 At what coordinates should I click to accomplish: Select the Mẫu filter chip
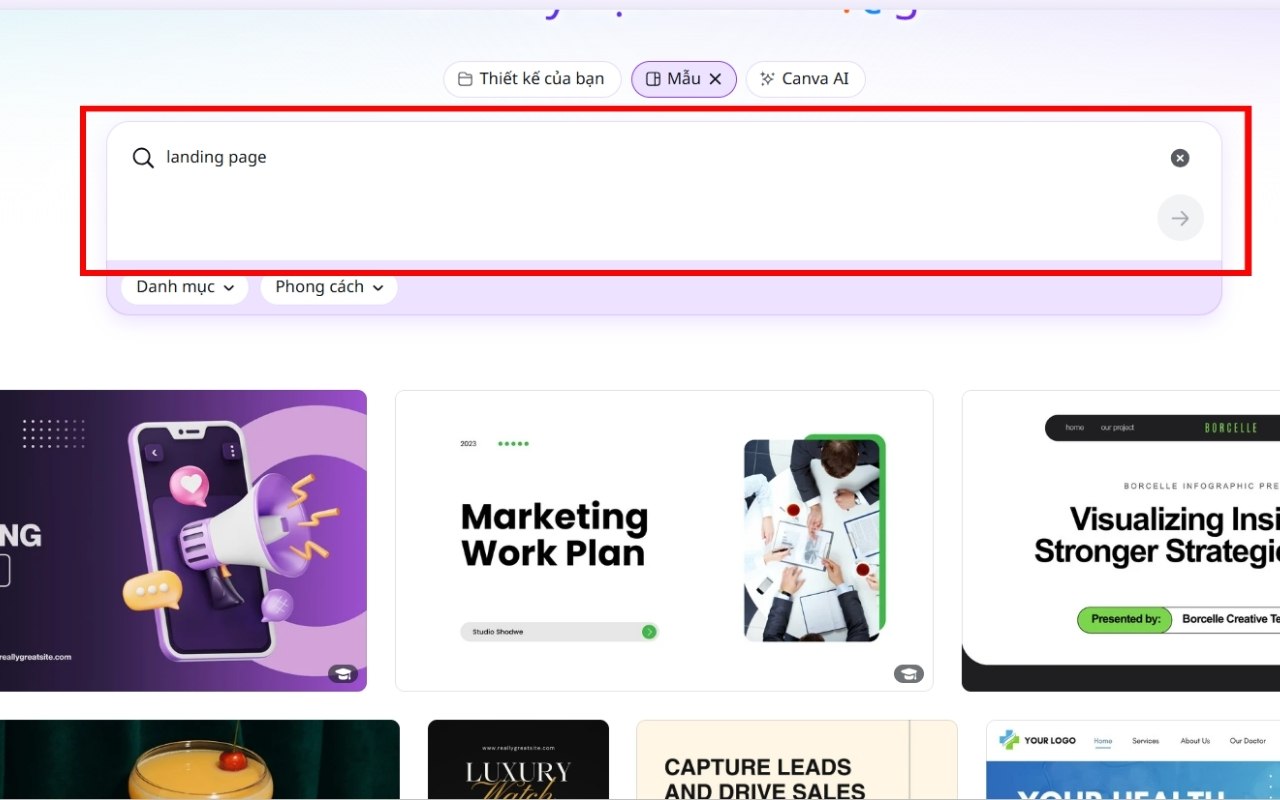pos(683,78)
